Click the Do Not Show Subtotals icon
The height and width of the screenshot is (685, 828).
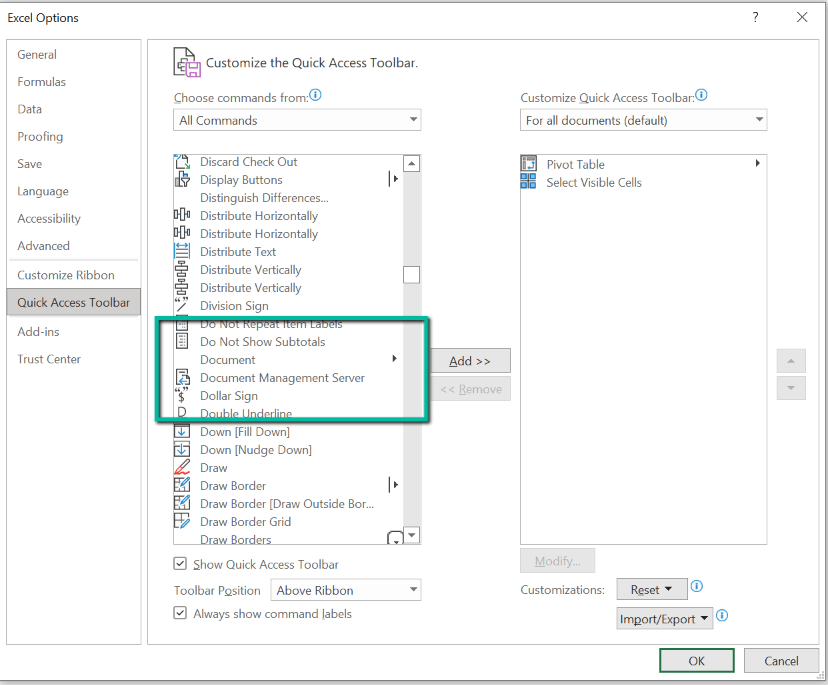pyautogui.click(x=182, y=341)
